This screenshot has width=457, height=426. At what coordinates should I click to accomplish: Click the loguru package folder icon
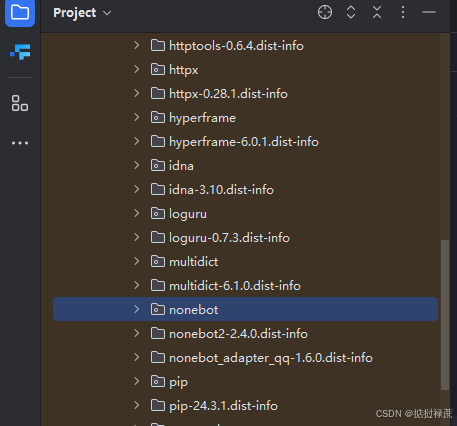pyautogui.click(x=158, y=213)
